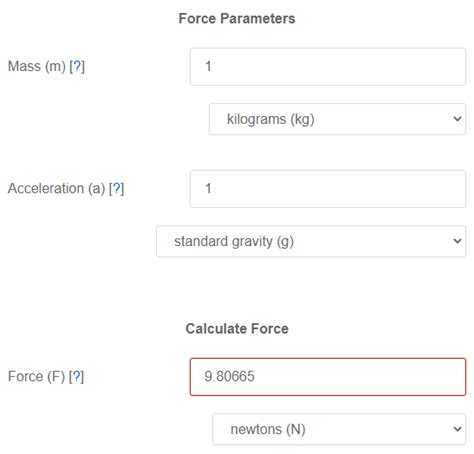The width and height of the screenshot is (474, 454).
Task: Place the cursor after the 1 in the Acceleration box
Action: click(212, 189)
